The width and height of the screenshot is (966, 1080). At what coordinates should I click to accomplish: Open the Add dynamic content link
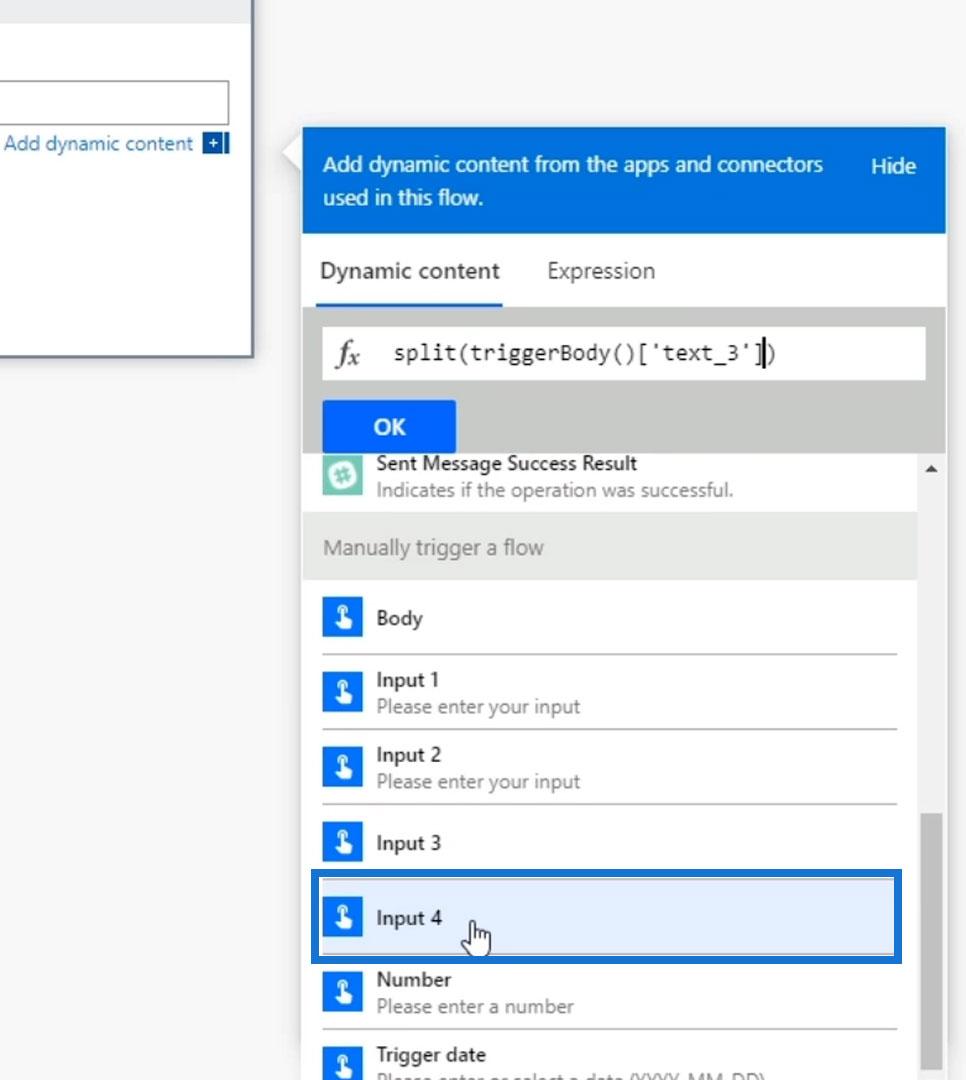click(99, 144)
